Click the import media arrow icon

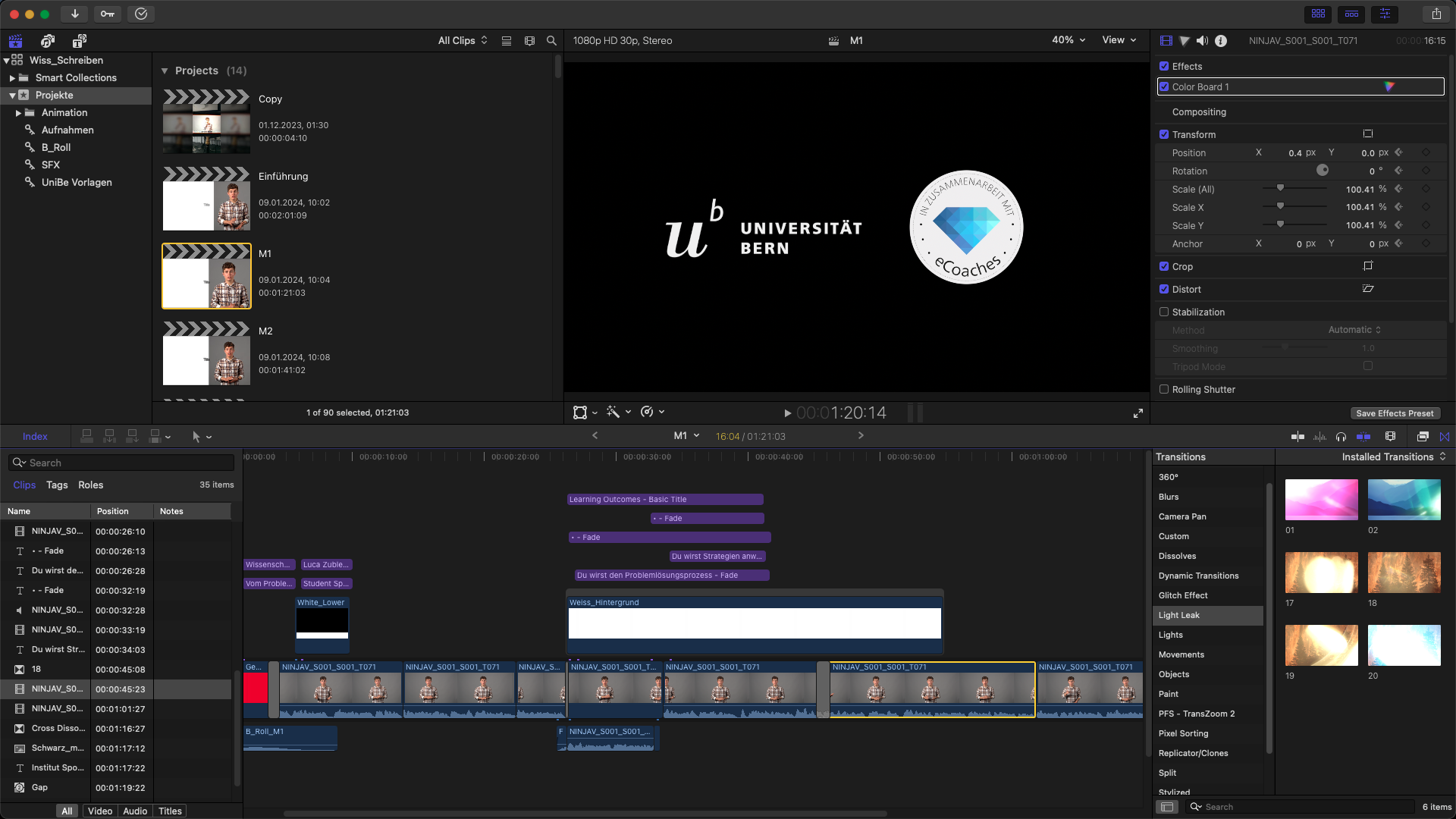pyautogui.click(x=74, y=14)
